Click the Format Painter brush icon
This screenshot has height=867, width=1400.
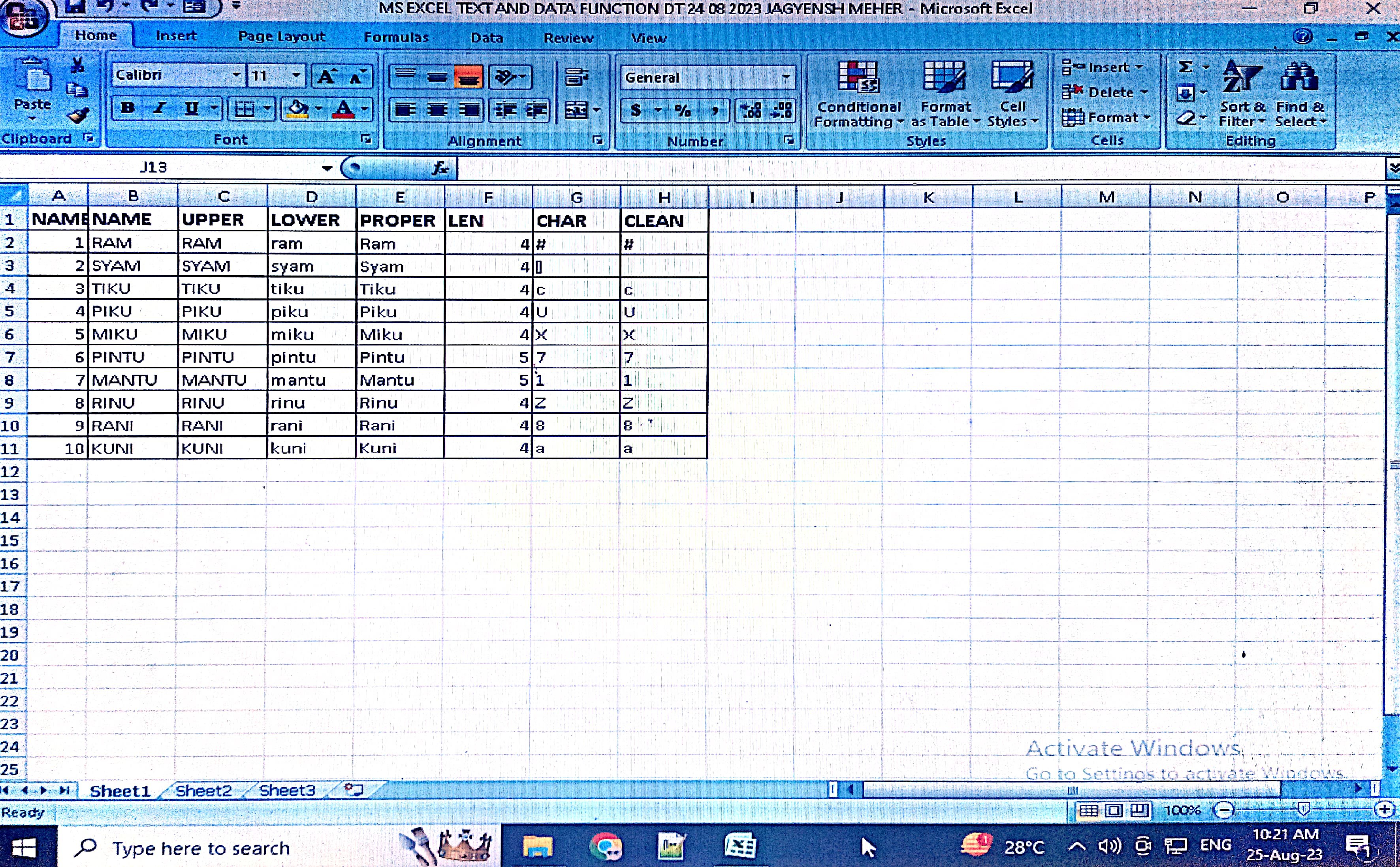(78, 116)
